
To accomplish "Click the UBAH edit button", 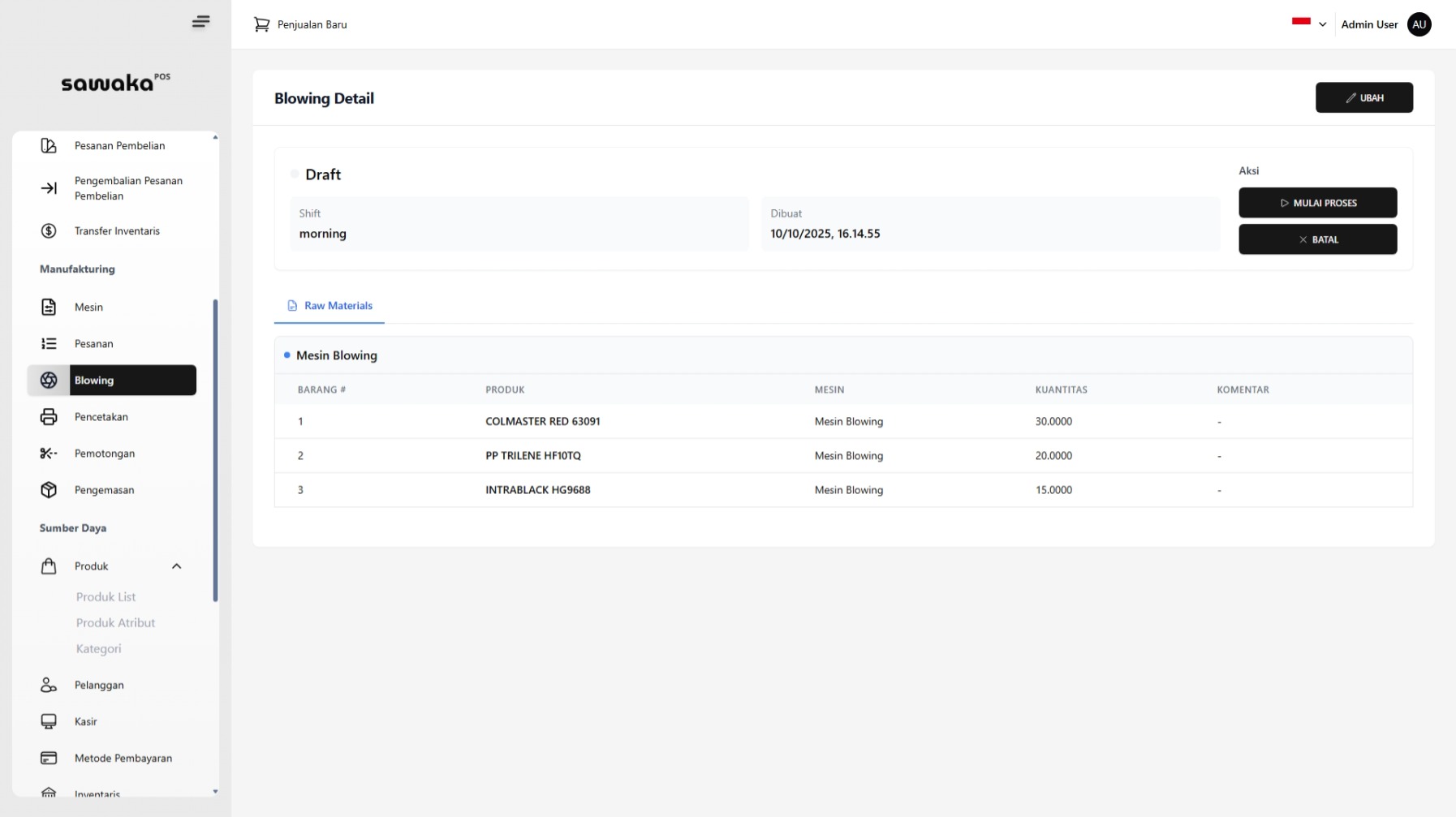I will 1363,97.
